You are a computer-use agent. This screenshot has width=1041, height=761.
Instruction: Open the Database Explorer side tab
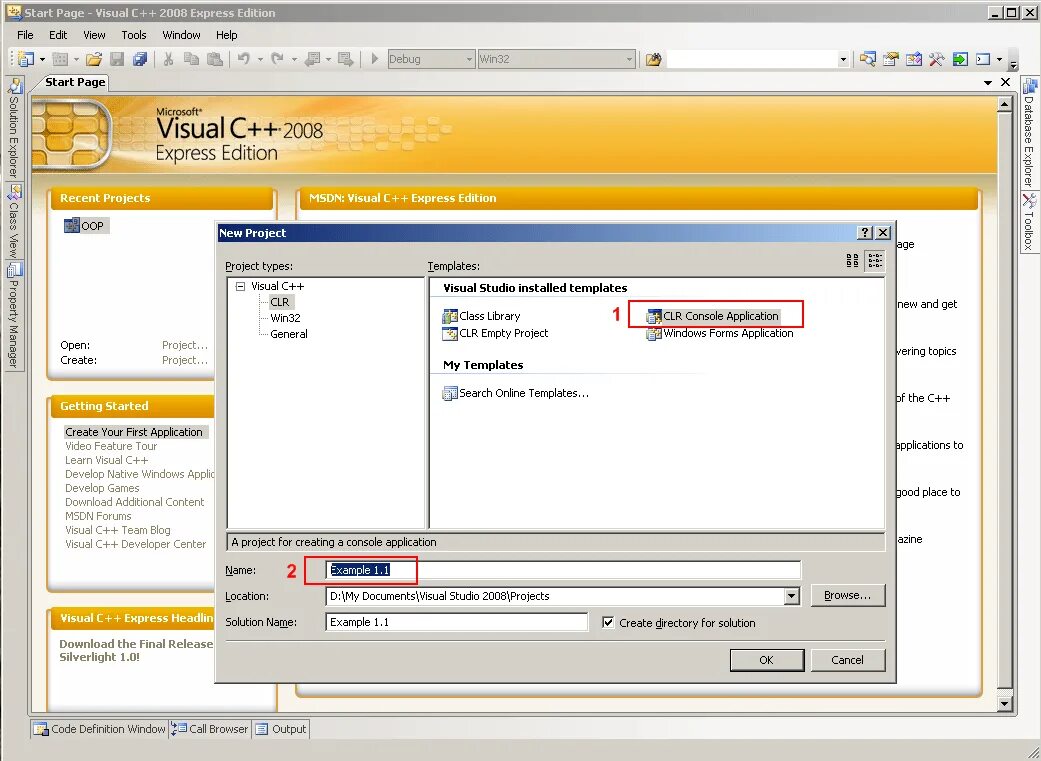1028,133
